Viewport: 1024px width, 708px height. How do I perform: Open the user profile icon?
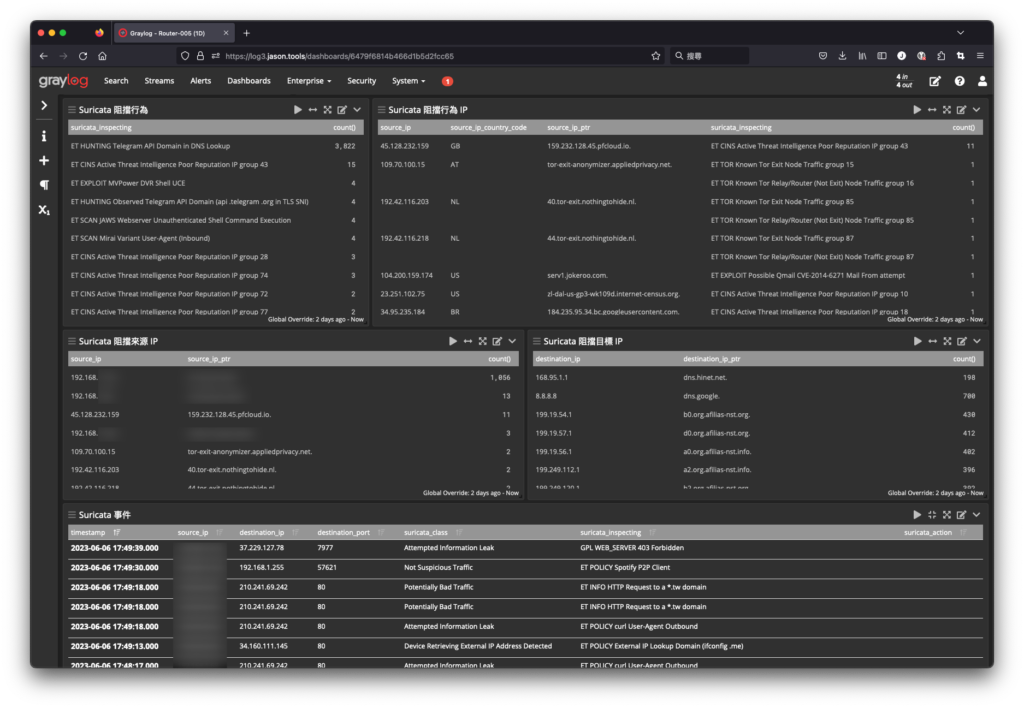pyautogui.click(x=982, y=81)
